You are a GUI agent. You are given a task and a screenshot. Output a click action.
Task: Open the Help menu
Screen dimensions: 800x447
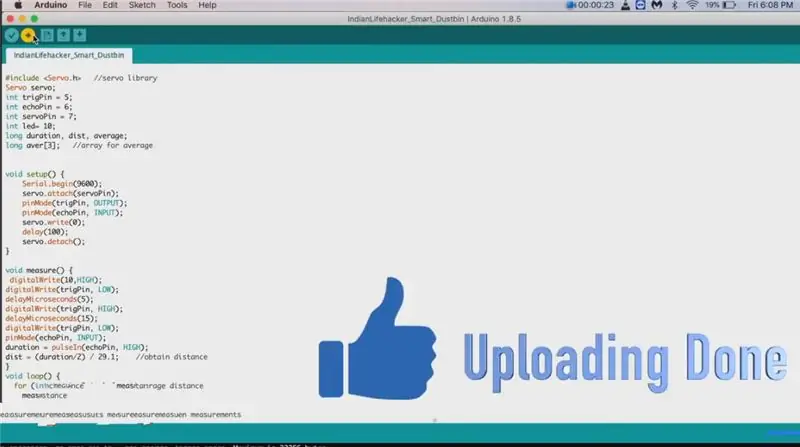click(x=207, y=5)
